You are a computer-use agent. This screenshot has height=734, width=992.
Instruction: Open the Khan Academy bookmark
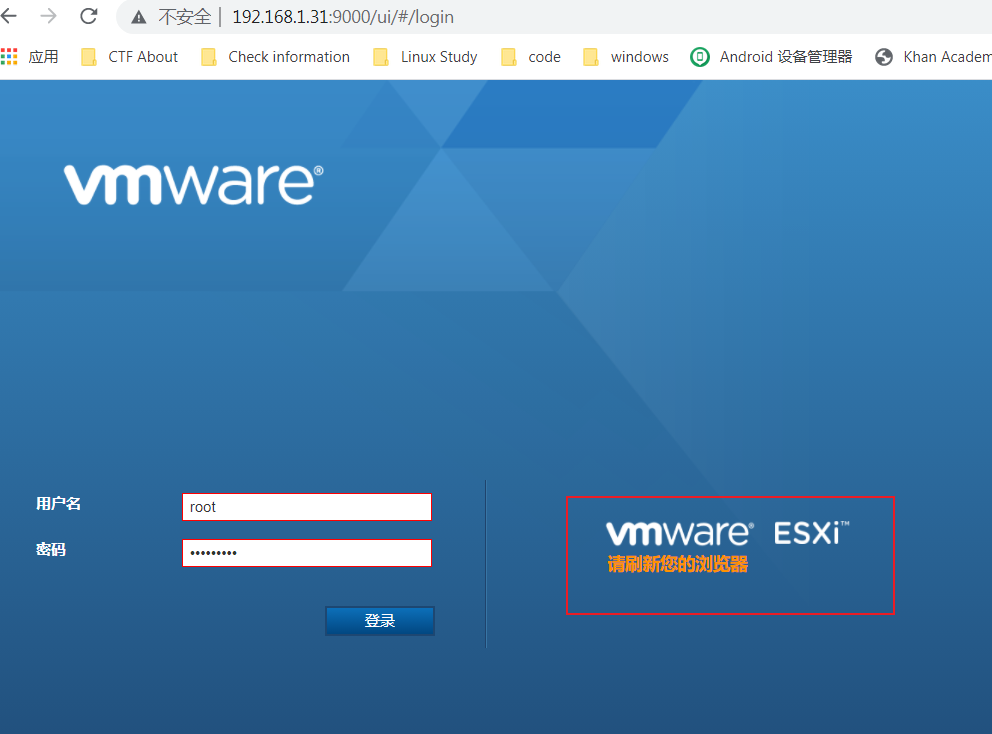[932, 57]
